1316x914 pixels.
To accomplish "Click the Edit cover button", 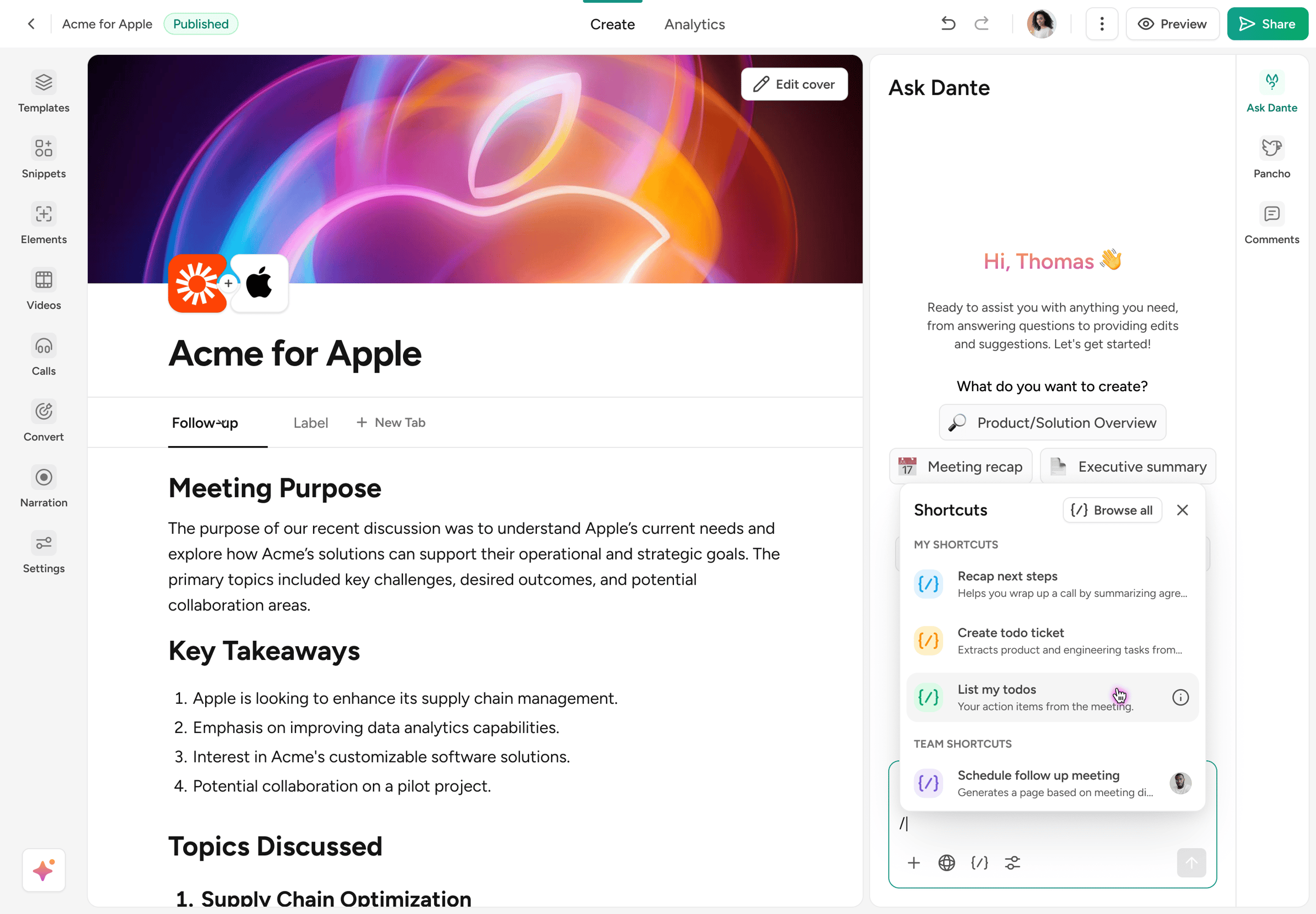I will pos(794,84).
